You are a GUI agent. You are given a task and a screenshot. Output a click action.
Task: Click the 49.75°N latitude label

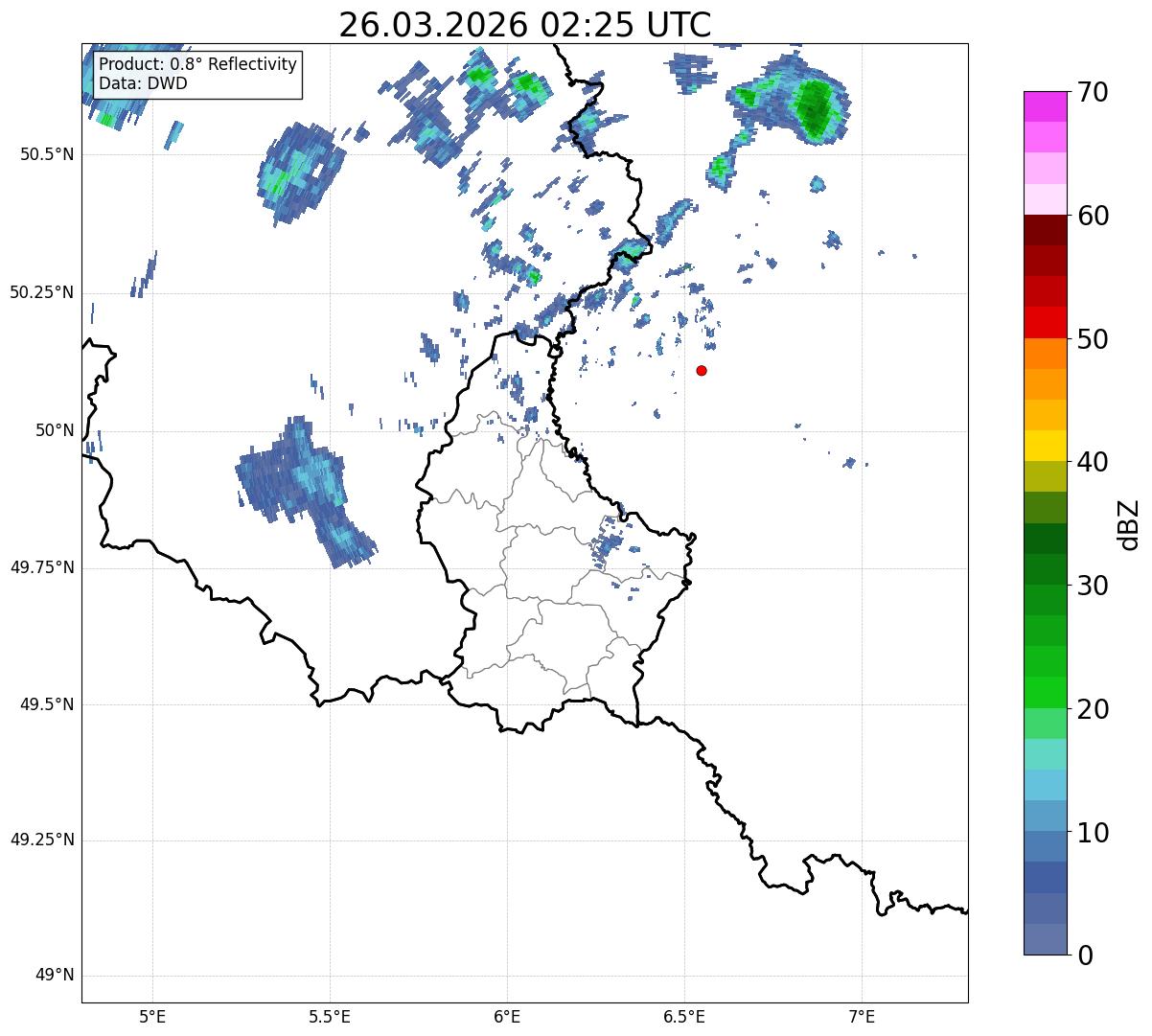41,567
